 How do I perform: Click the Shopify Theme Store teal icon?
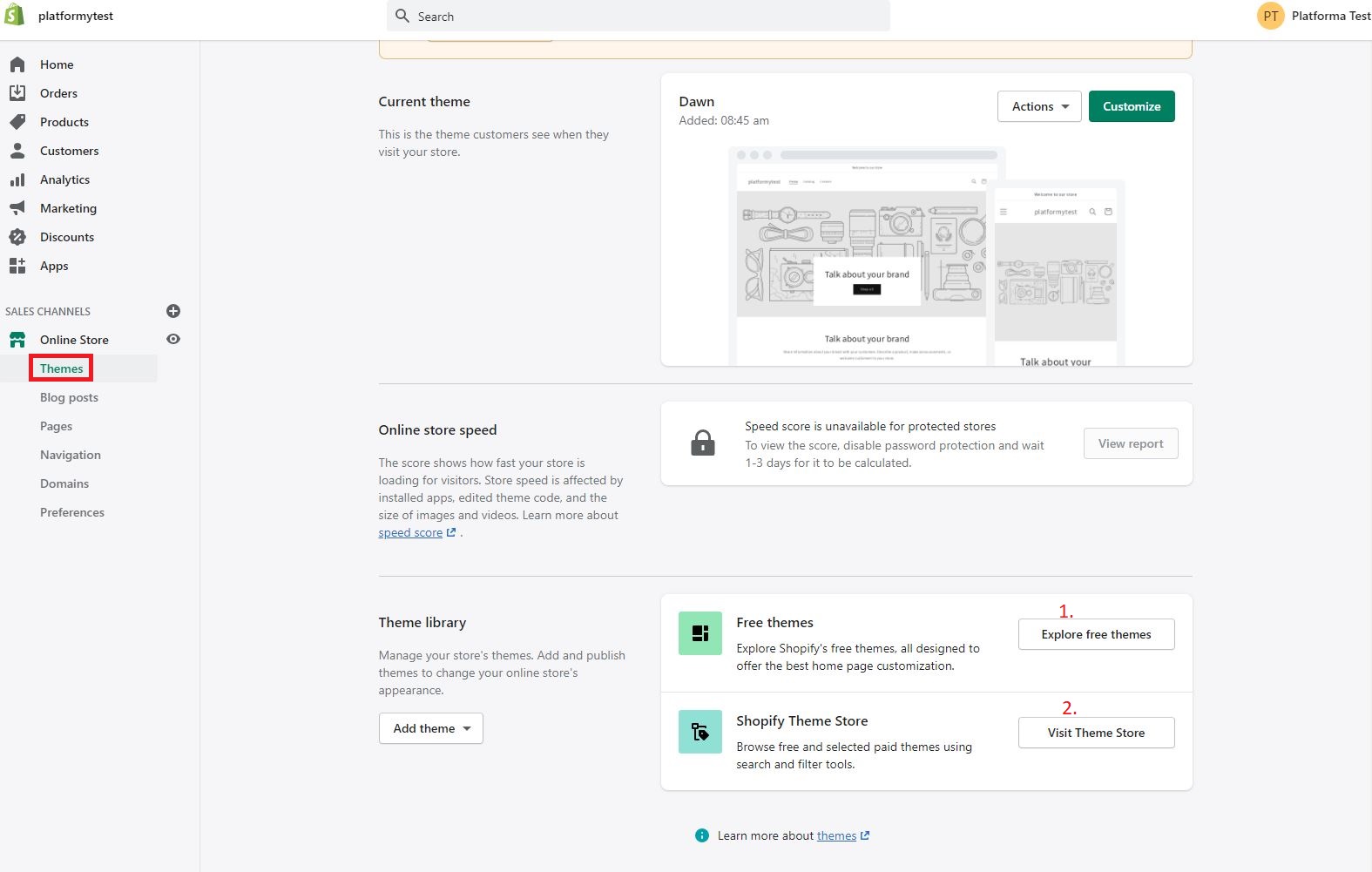(700, 732)
